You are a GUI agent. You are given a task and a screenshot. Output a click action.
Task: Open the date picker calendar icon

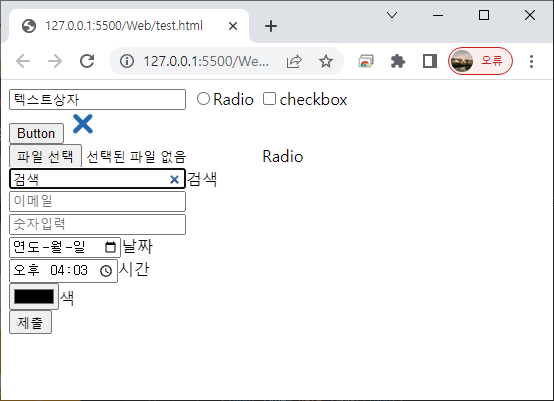(110, 247)
